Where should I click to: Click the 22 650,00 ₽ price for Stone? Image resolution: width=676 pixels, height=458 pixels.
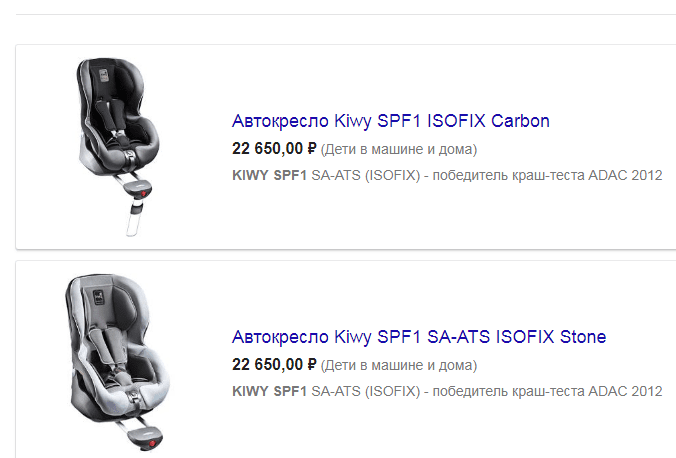point(273,364)
